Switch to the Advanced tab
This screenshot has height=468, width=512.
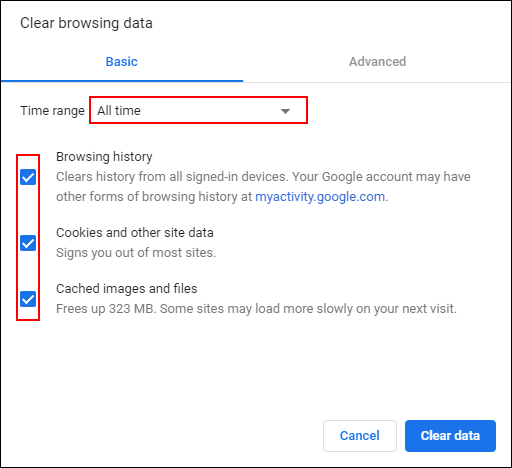(377, 62)
